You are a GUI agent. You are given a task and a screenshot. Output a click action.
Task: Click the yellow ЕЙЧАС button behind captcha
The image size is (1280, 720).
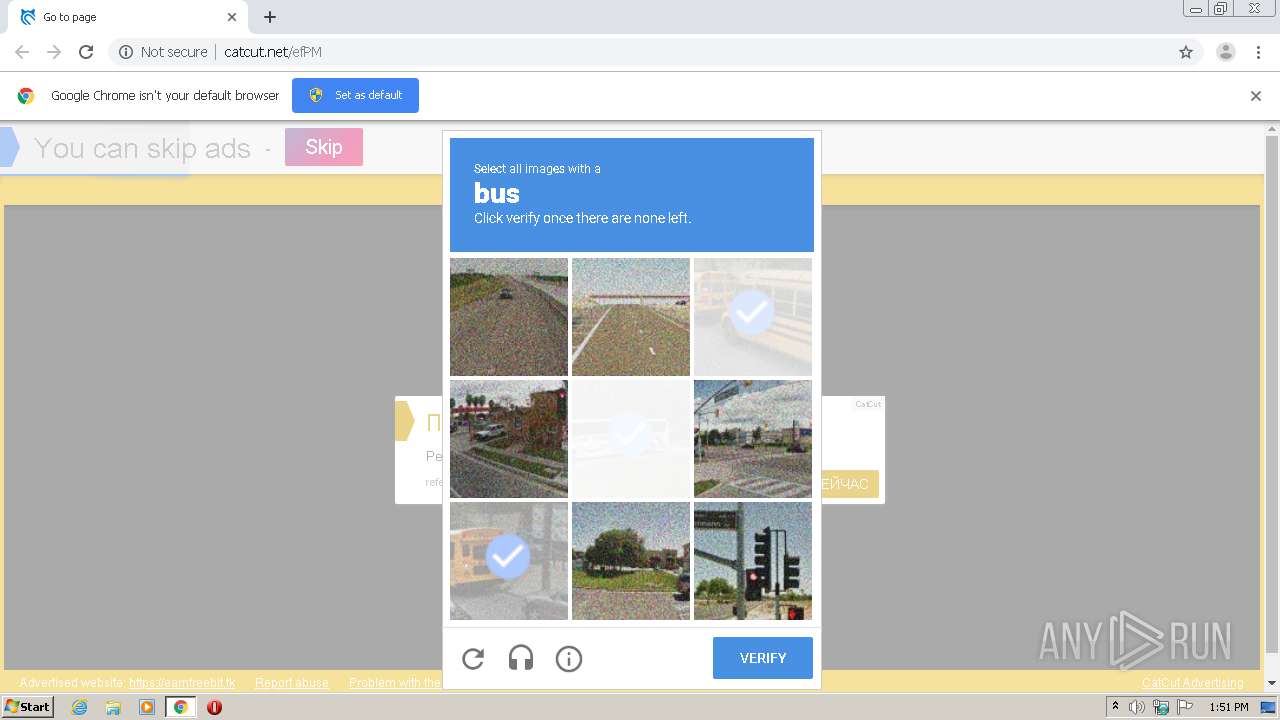pos(849,484)
